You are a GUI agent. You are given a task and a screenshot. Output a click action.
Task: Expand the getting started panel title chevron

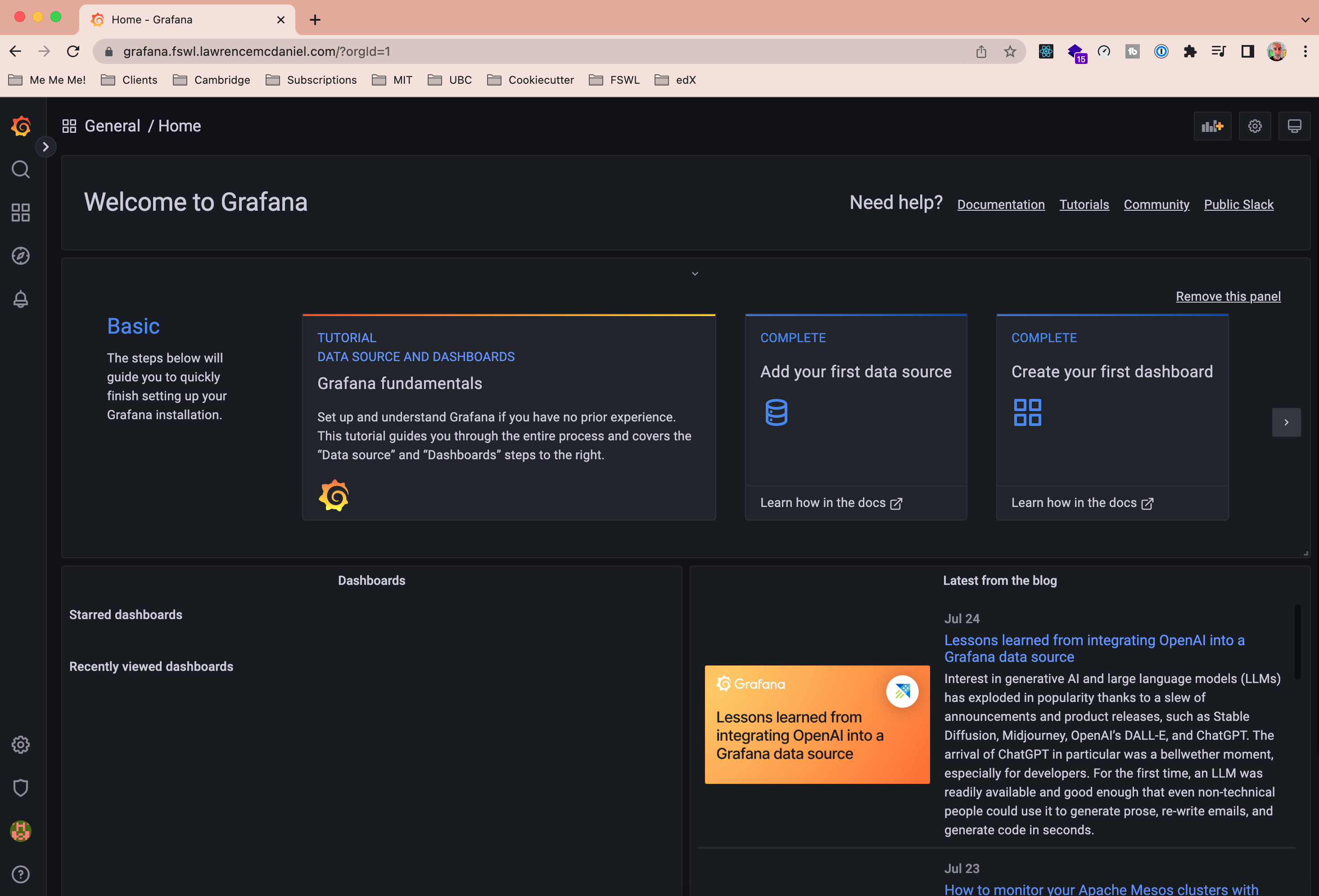point(695,274)
